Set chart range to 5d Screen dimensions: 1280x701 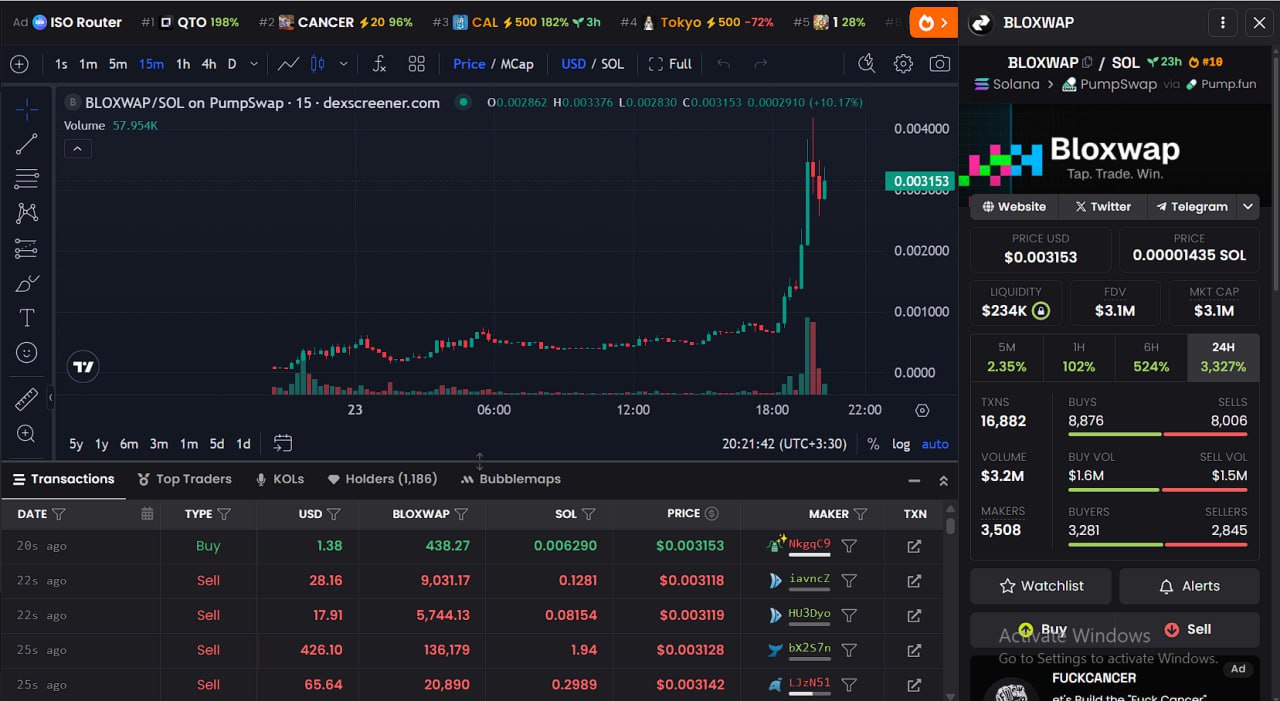216,444
